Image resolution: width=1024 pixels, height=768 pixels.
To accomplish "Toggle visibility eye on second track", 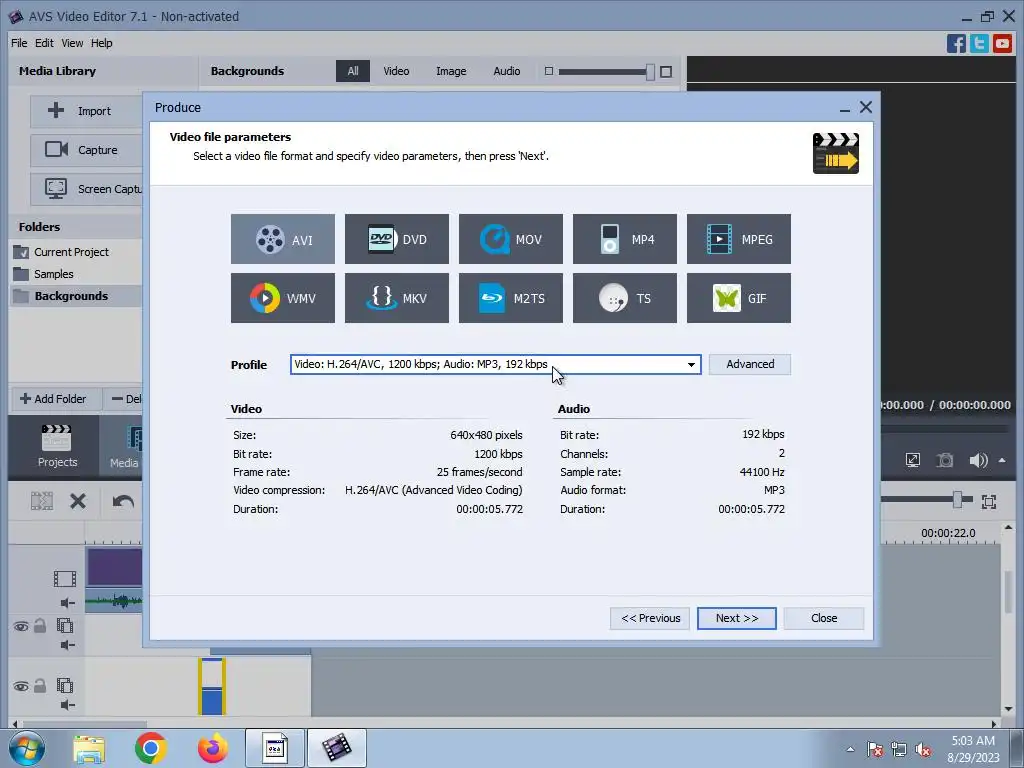I will pyautogui.click(x=21, y=626).
